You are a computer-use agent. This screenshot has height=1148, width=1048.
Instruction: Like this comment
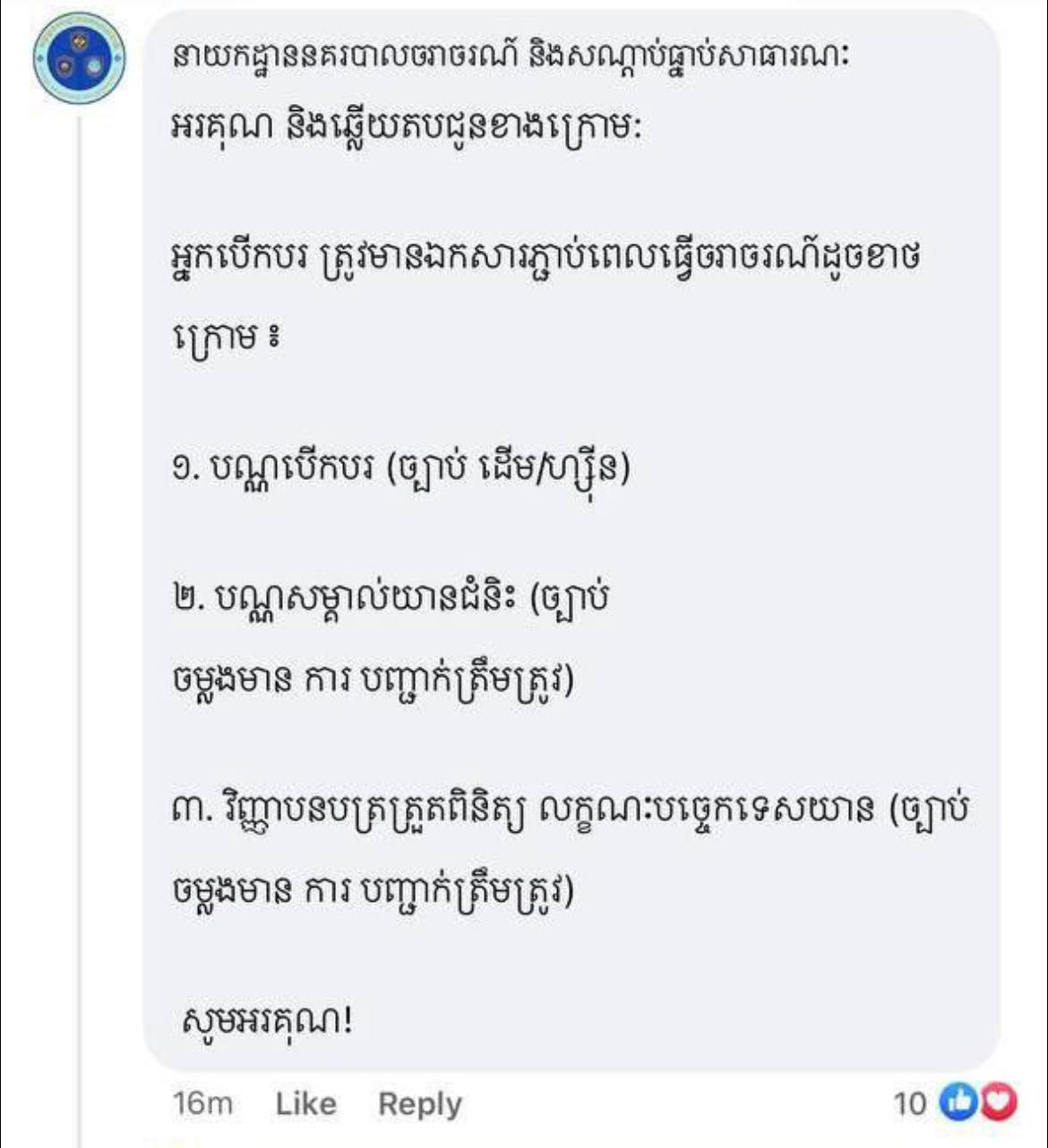coord(305,1103)
